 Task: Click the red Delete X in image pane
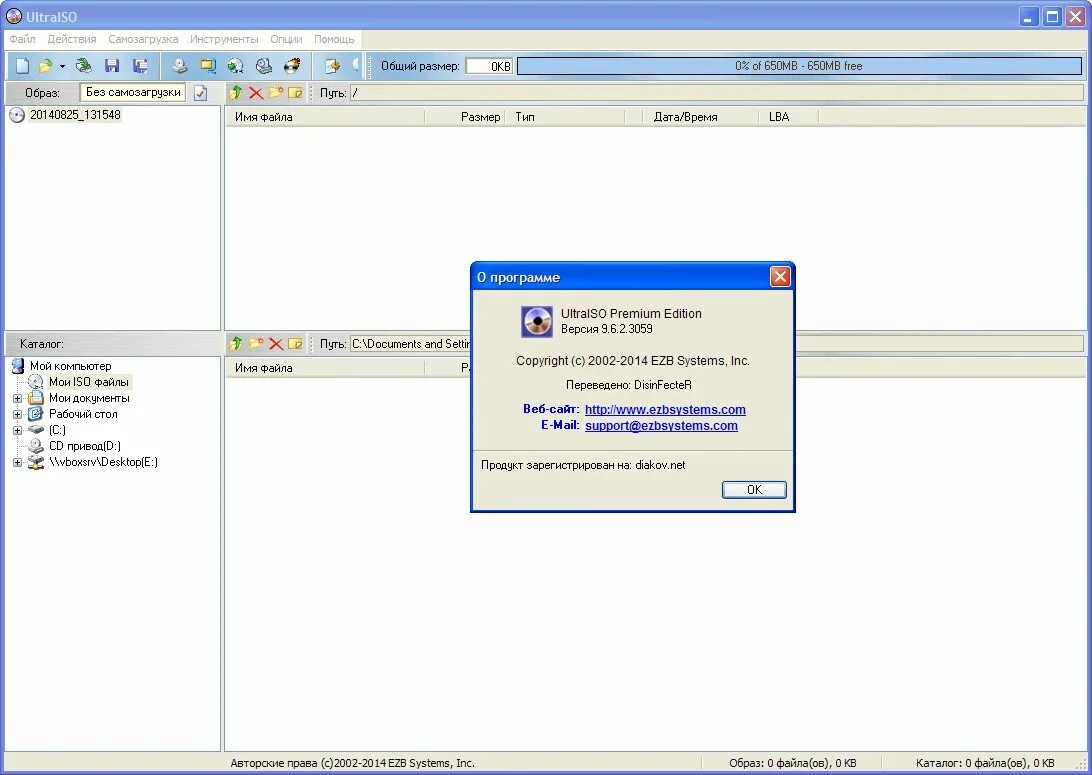coord(256,93)
